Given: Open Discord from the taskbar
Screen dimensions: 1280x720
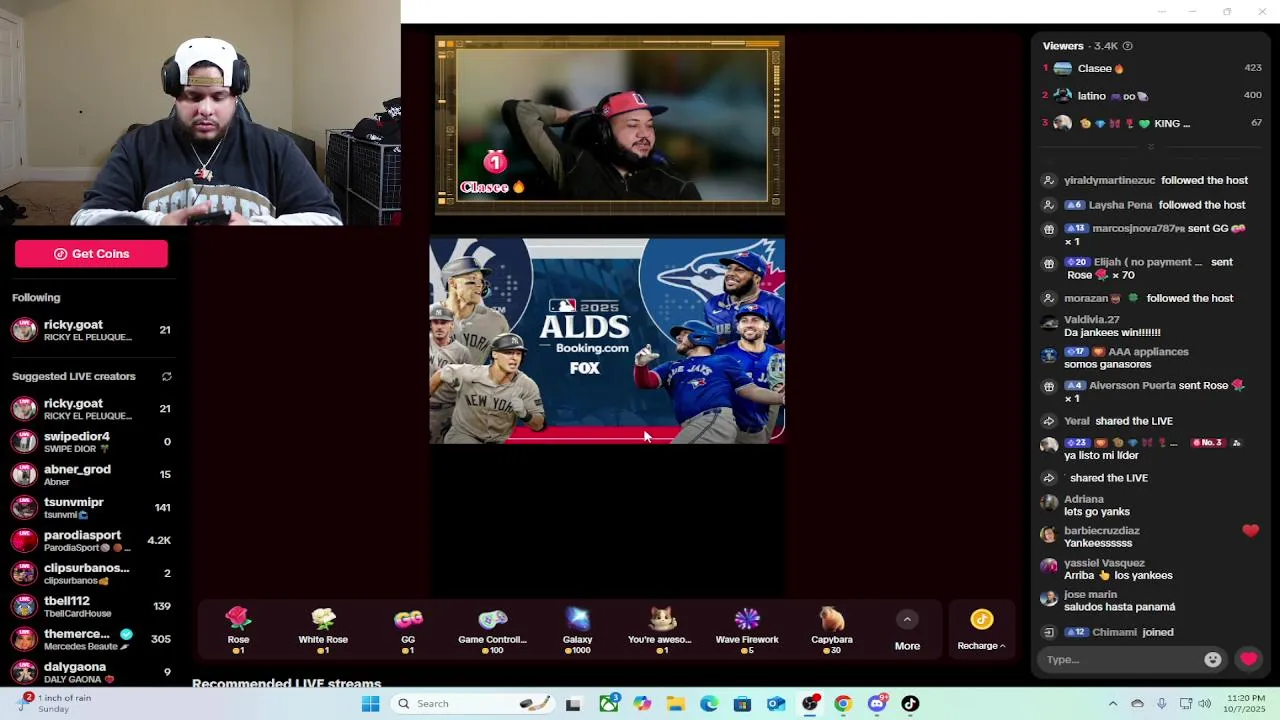Looking at the screenshot, I should pyautogui.click(x=877, y=704).
